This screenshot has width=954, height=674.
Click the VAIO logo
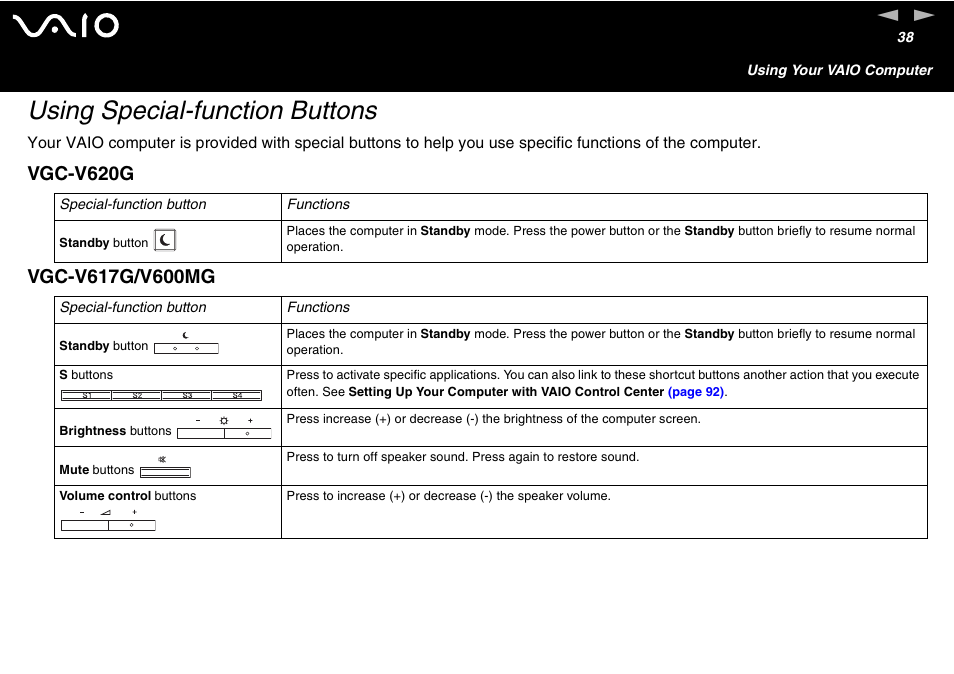pyautogui.click(x=66, y=26)
